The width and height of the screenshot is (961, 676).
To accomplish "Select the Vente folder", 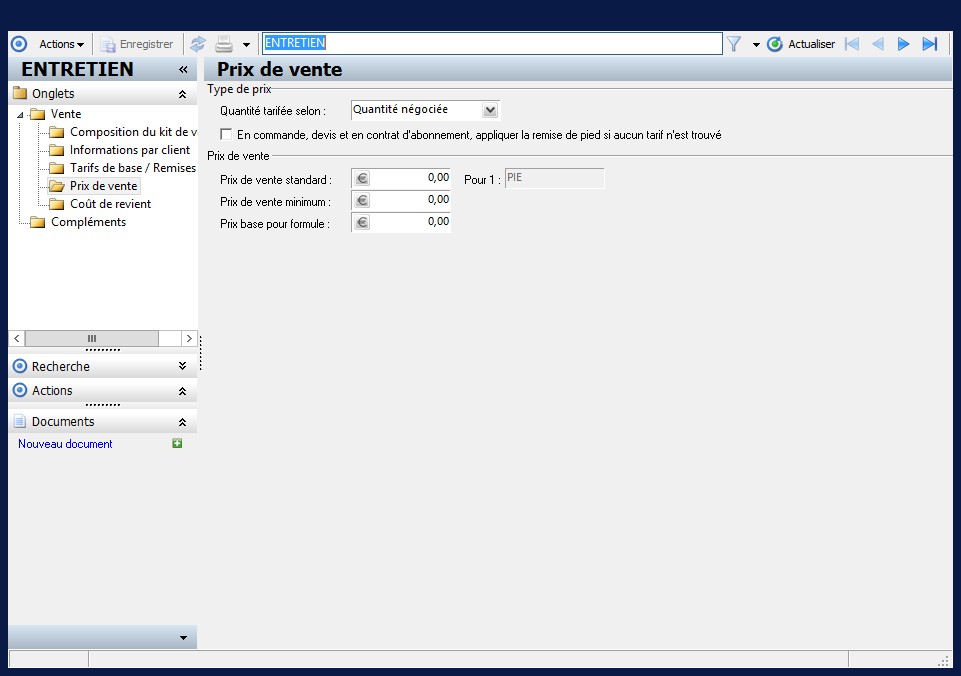I will [x=56, y=114].
